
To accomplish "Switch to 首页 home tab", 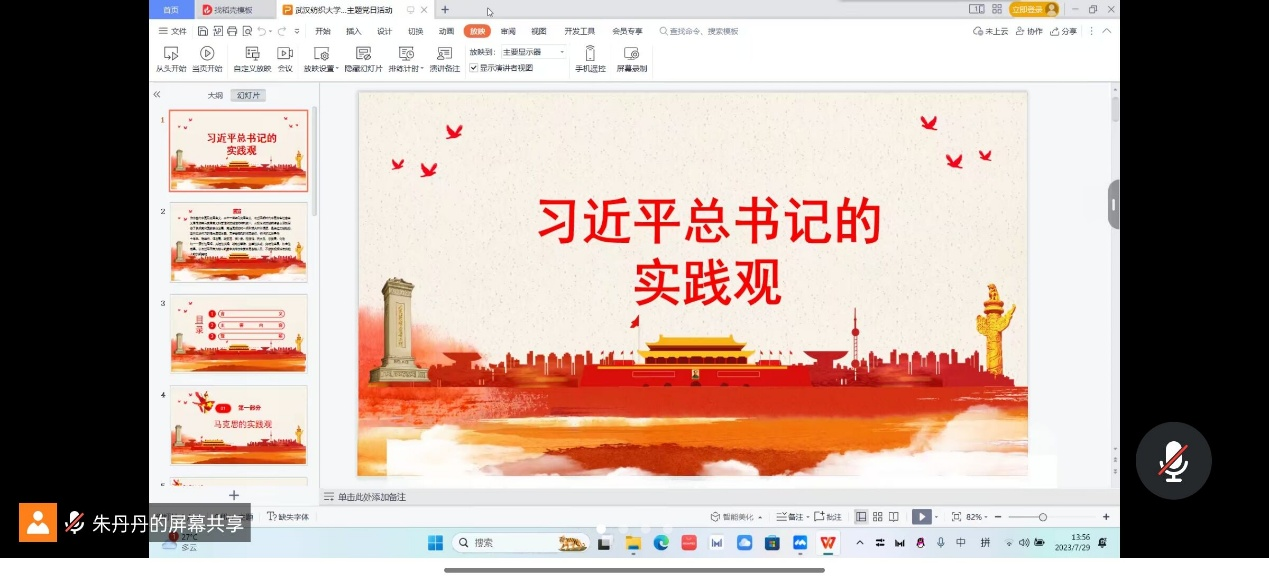I will (171, 9).
